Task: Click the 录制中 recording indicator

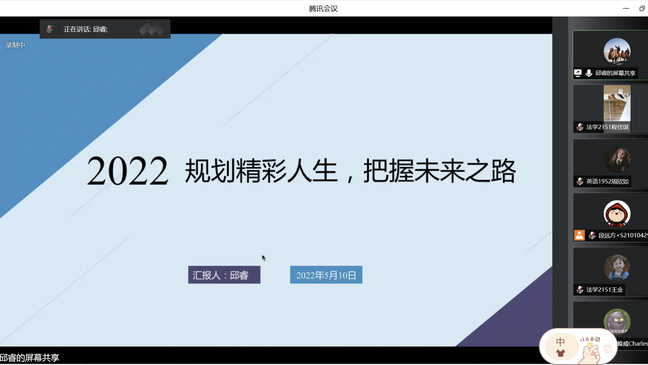Action: [15, 45]
